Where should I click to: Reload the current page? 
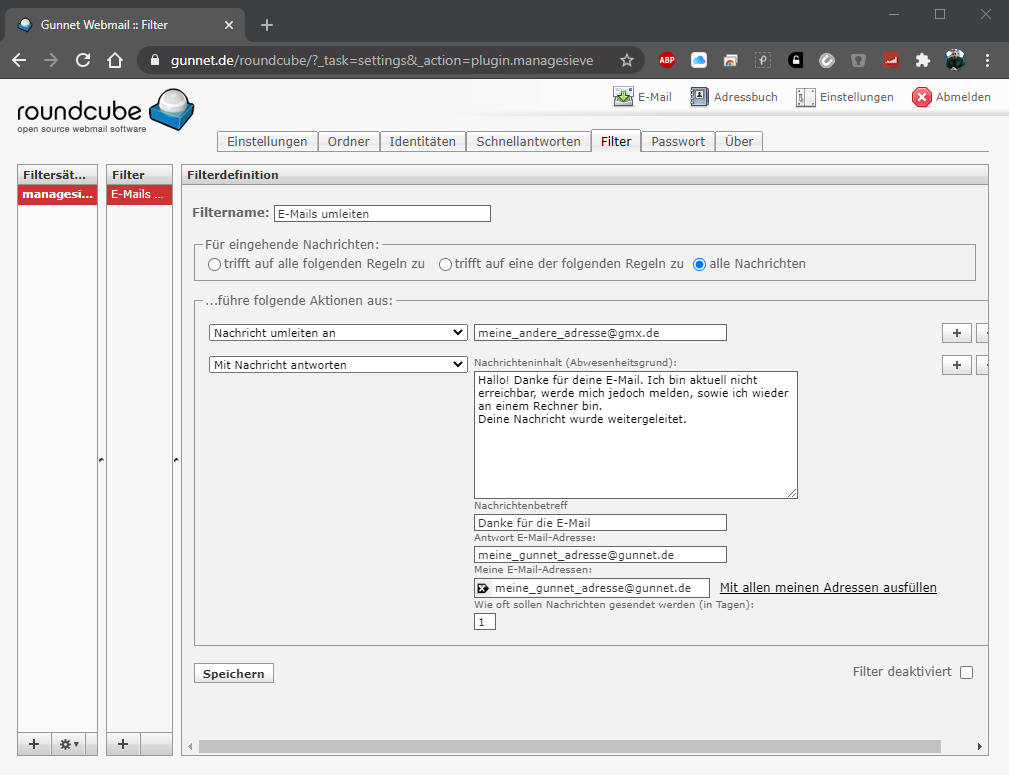tap(83, 61)
